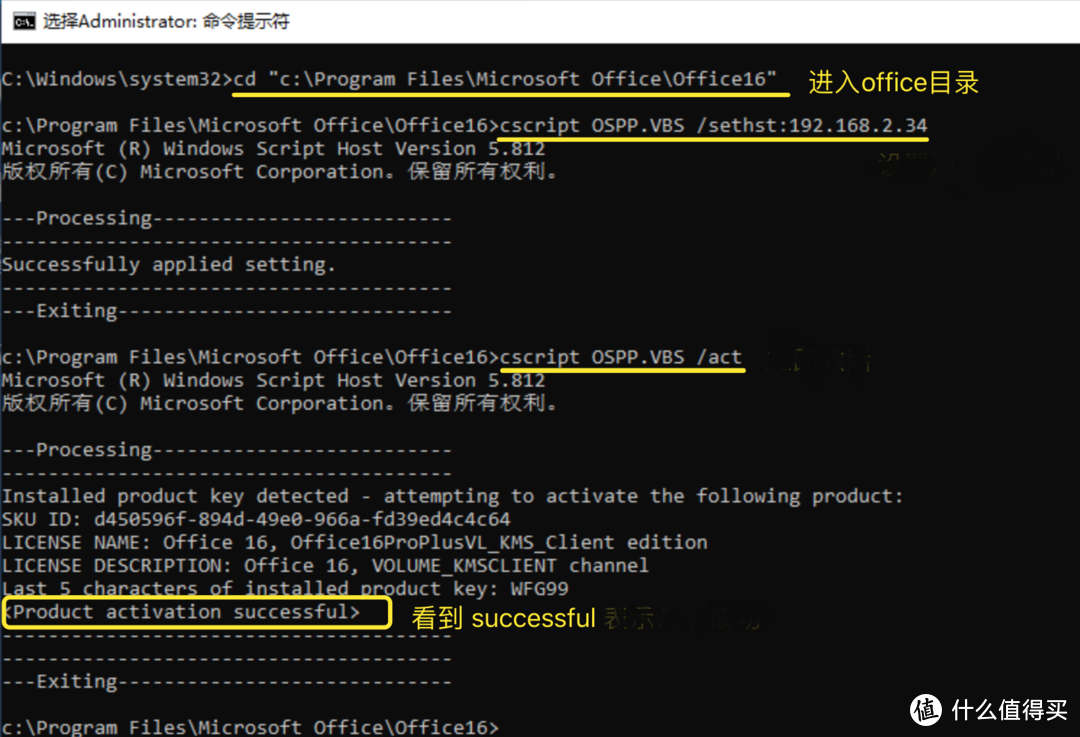Click the line starting 'Installed product key detected'
Viewport: 1080px width, 737px height.
pos(452,496)
